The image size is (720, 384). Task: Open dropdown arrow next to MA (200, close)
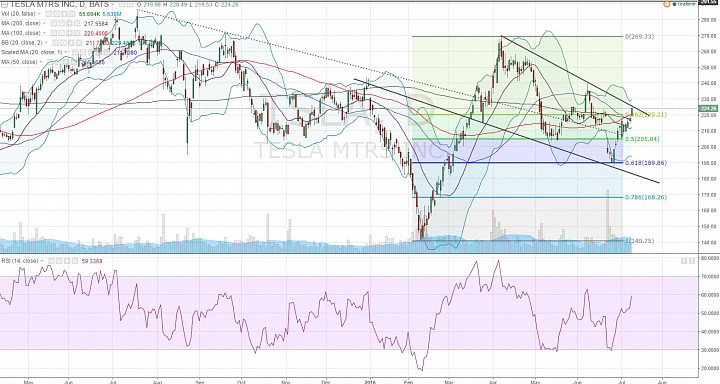click(x=44, y=23)
